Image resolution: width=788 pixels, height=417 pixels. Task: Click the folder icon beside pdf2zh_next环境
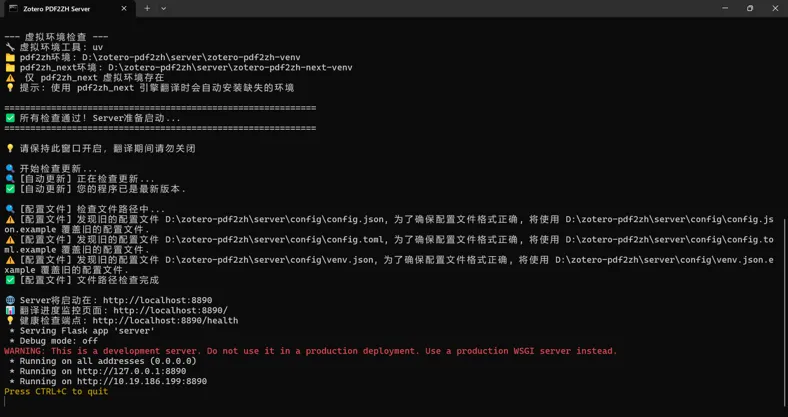(10, 67)
